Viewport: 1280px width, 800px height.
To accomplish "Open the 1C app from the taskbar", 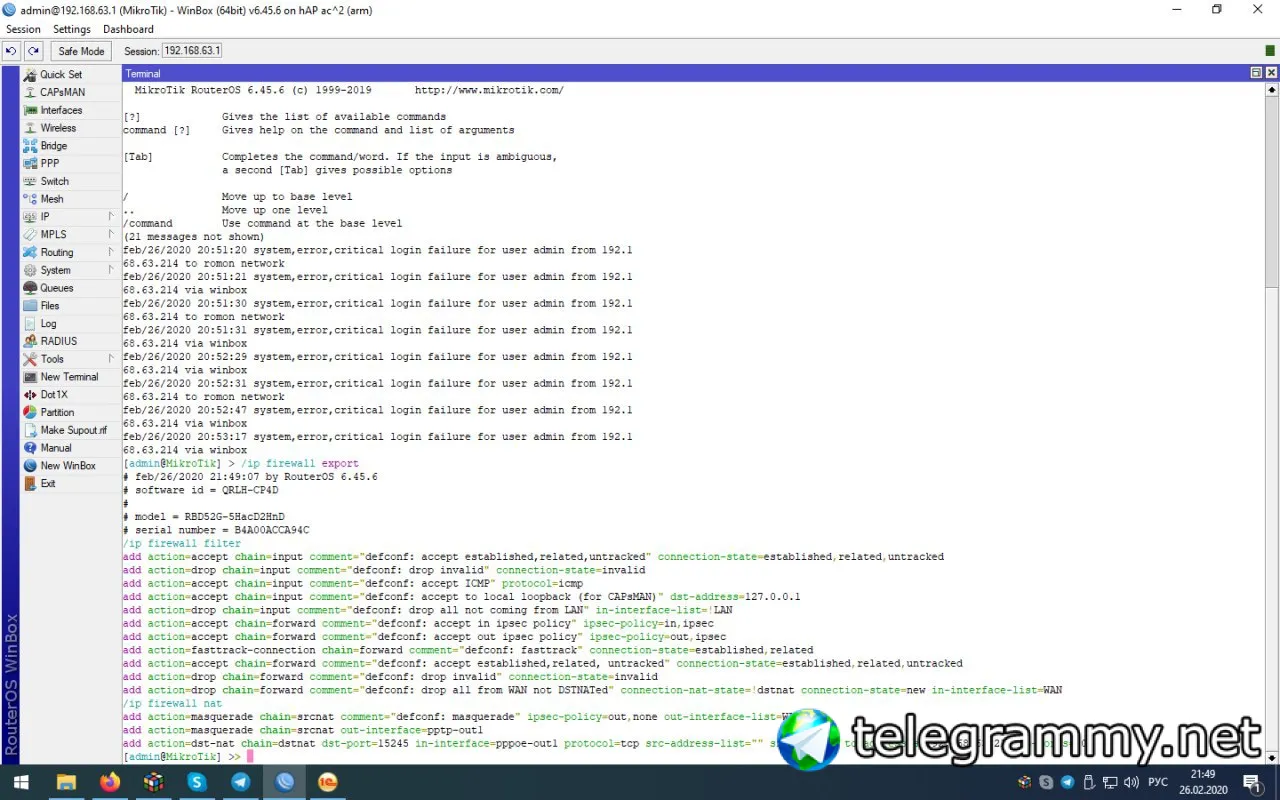I will pos(329,782).
